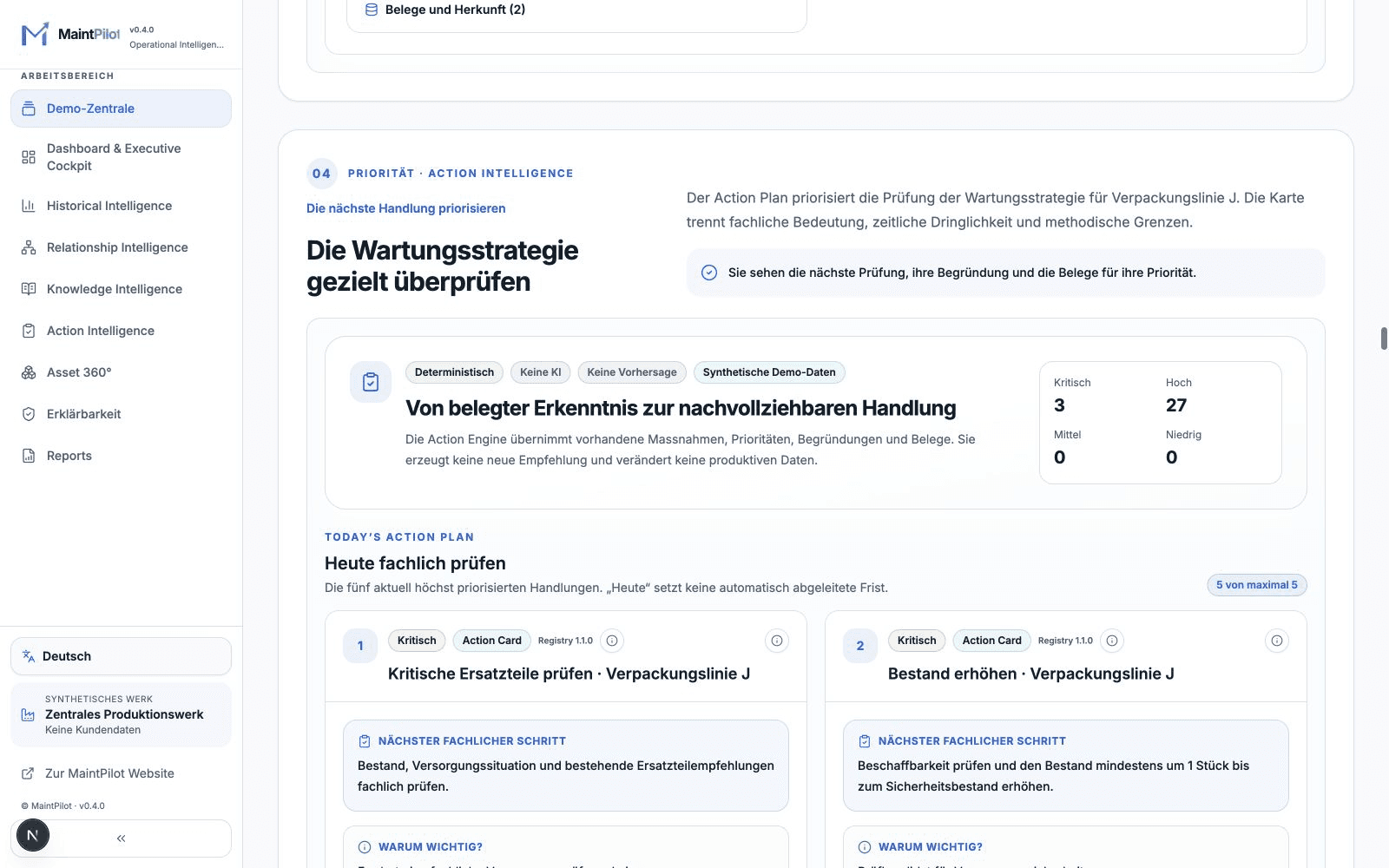Click the Asset 360° cubes icon
This screenshot has height=868, width=1389.
tap(29, 372)
